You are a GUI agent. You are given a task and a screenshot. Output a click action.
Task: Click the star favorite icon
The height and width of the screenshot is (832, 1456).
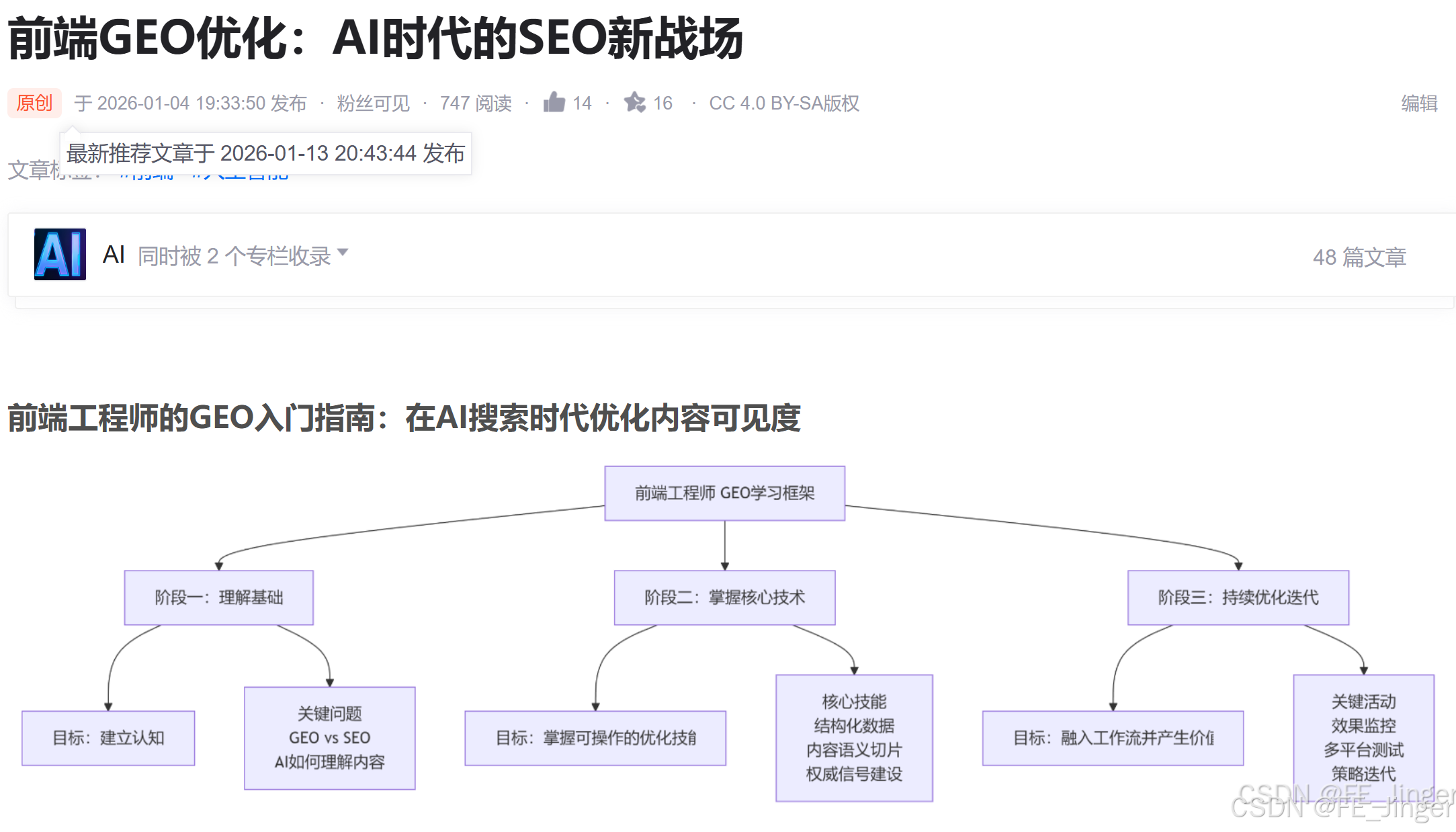click(x=634, y=102)
